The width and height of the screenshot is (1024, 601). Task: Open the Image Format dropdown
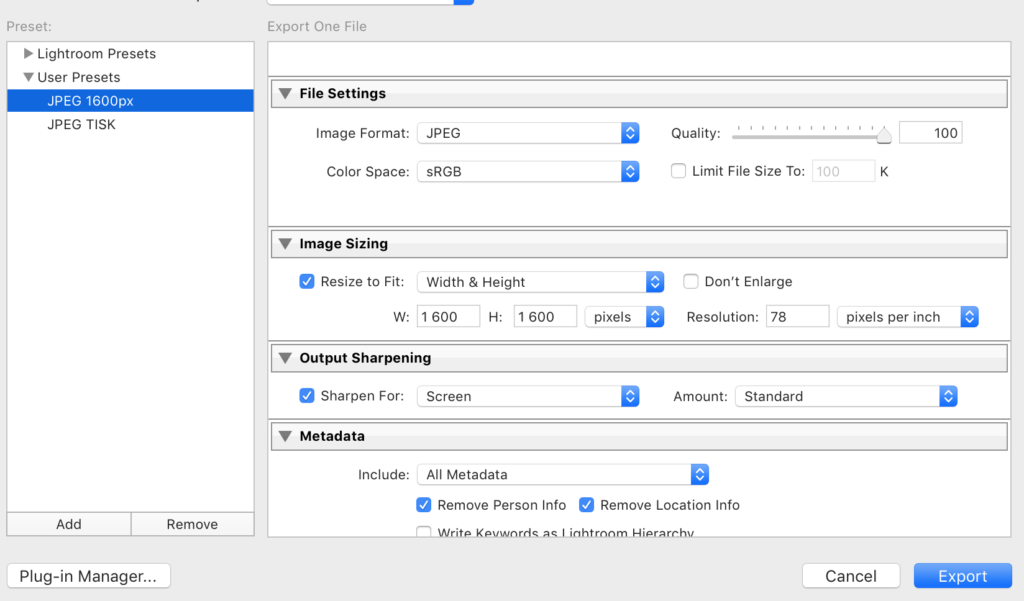click(x=528, y=133)
